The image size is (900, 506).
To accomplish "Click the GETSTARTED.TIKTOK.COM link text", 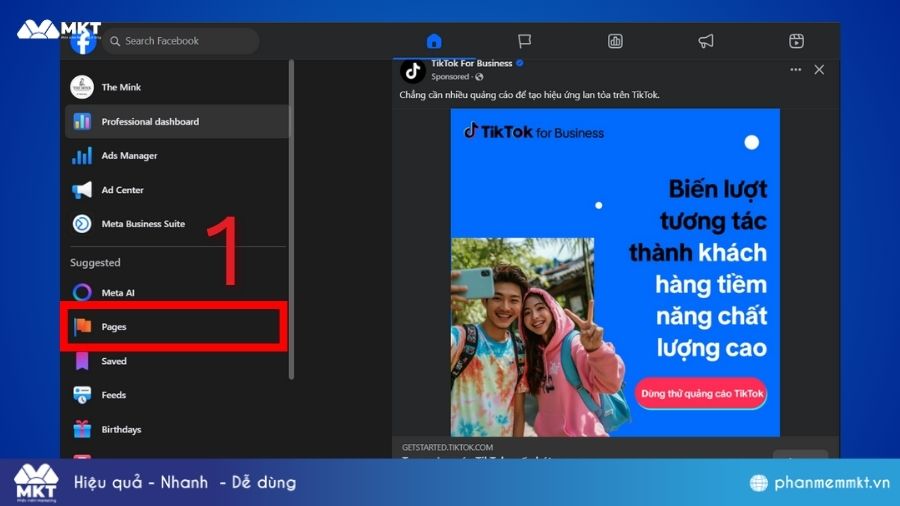I will click(x=447, y=447).
